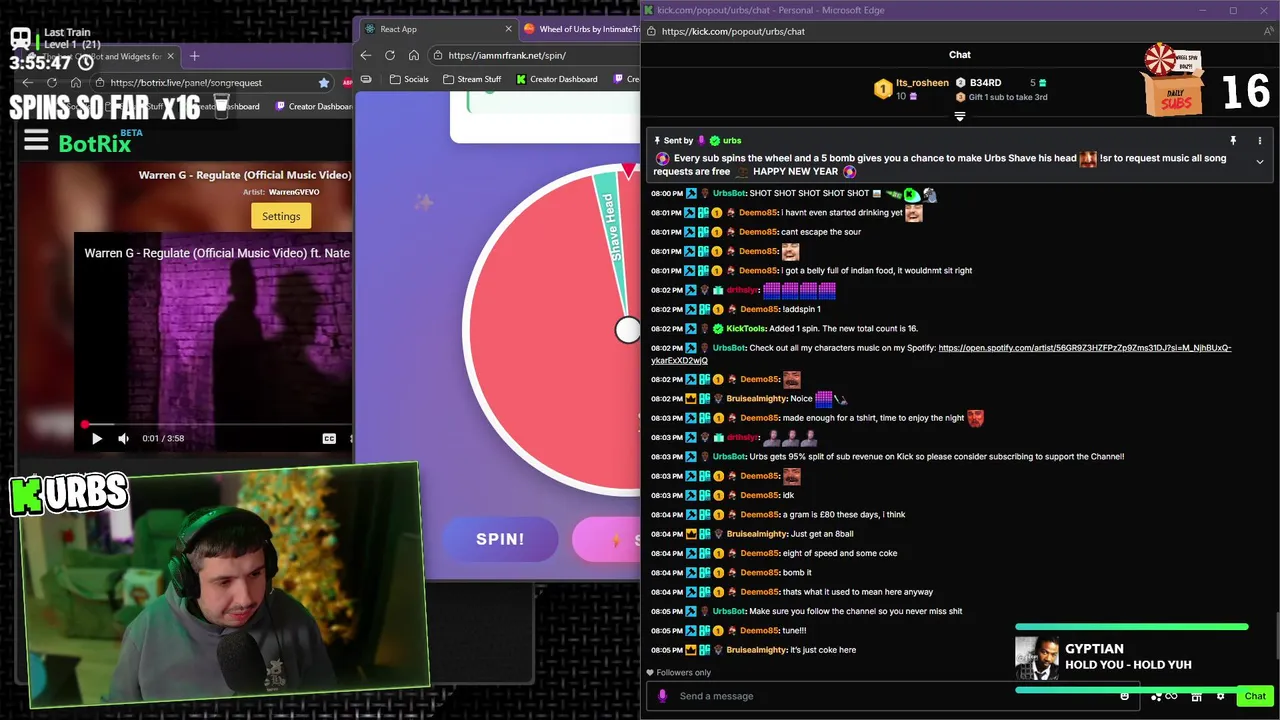The height and width of the screenshot is (720, 1280).
Task: Click Settings button above the song video
Action: tap(281, 216)
